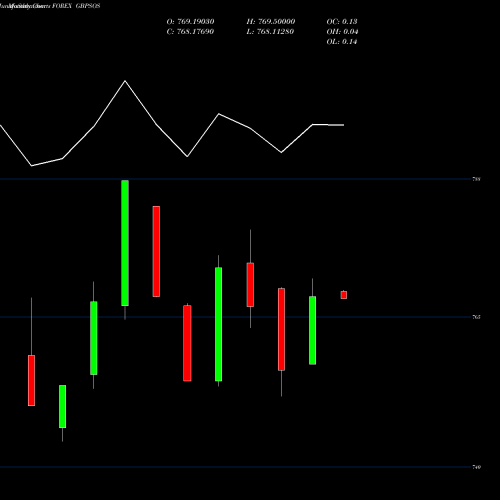Click the top price axis label

click(x=477, y=179)
